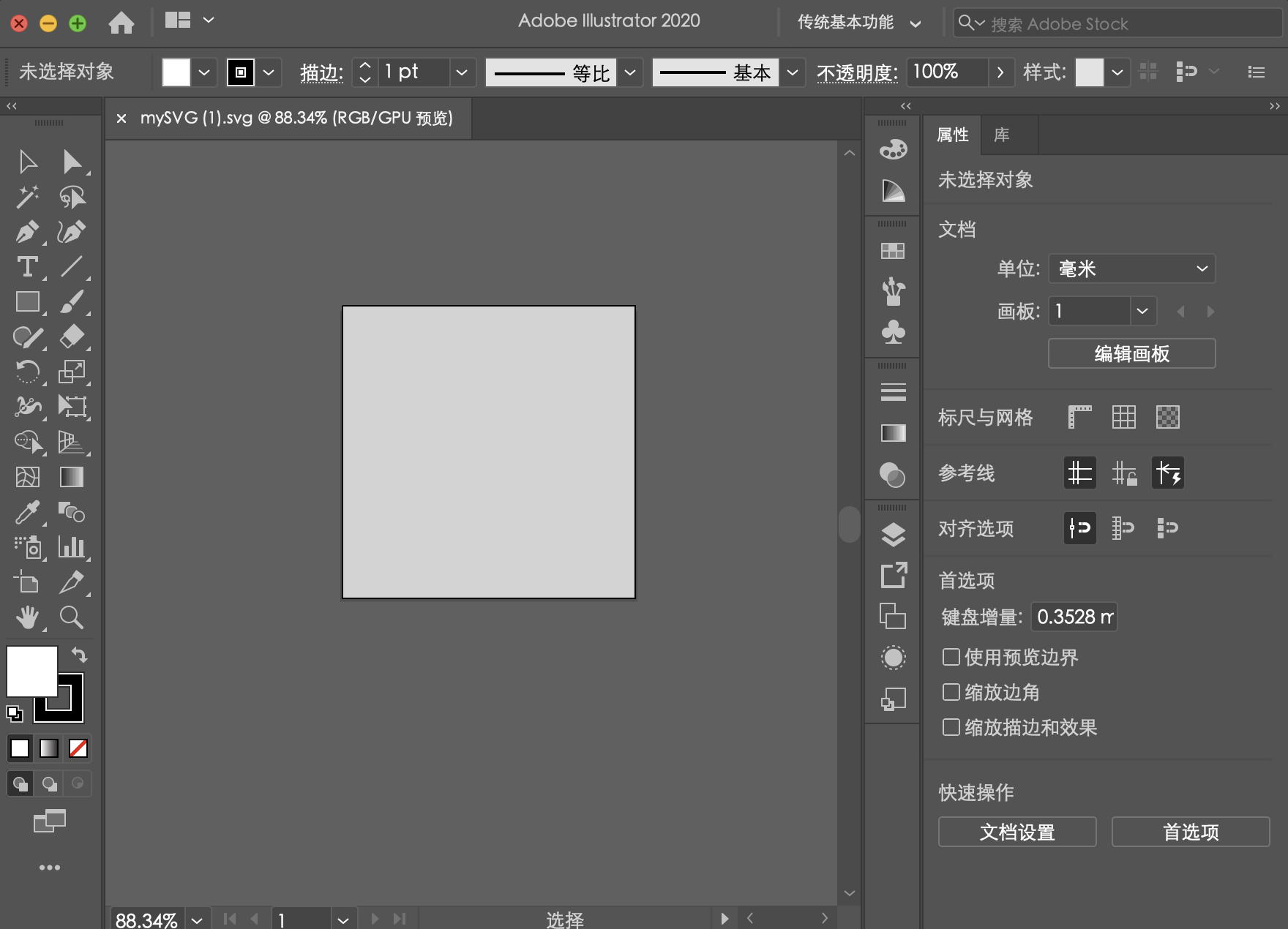
Task: Open the 等比 width profile dropdown
Action: 629,72
